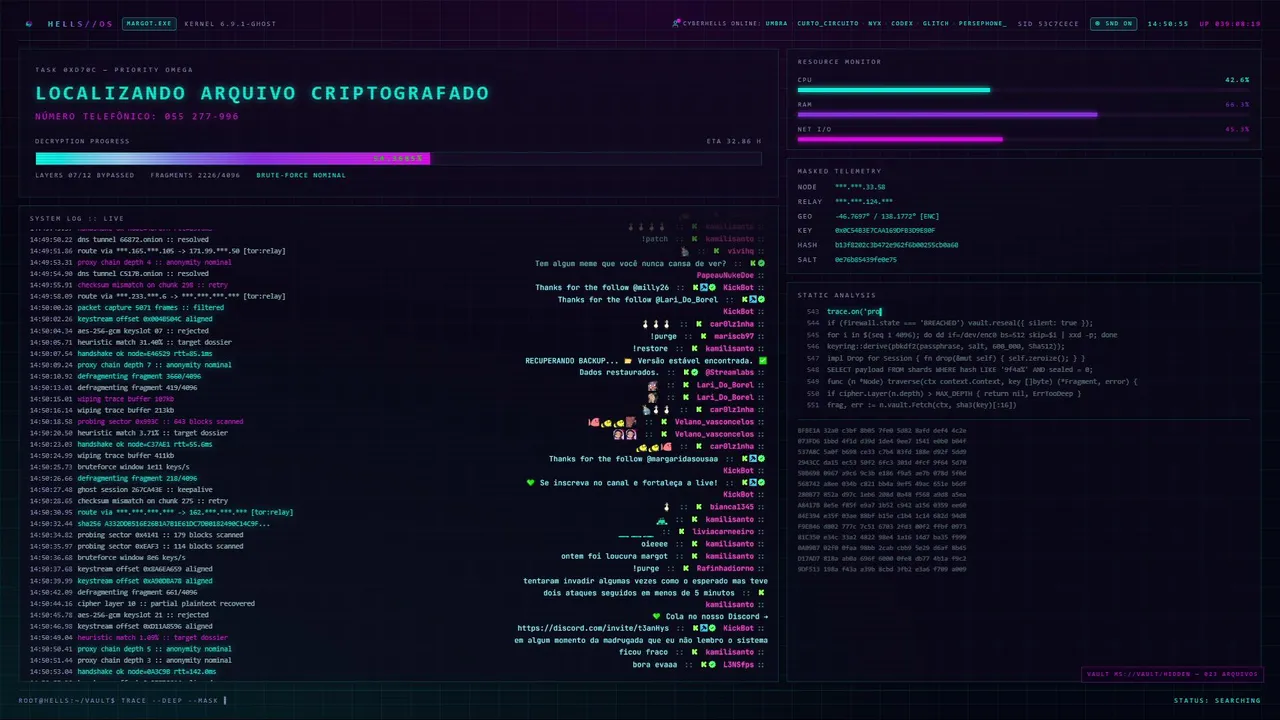This screenshot has height=720, width=1280.
Task: Click chat username PapeauNukeDoe
Action: point(725,275)
